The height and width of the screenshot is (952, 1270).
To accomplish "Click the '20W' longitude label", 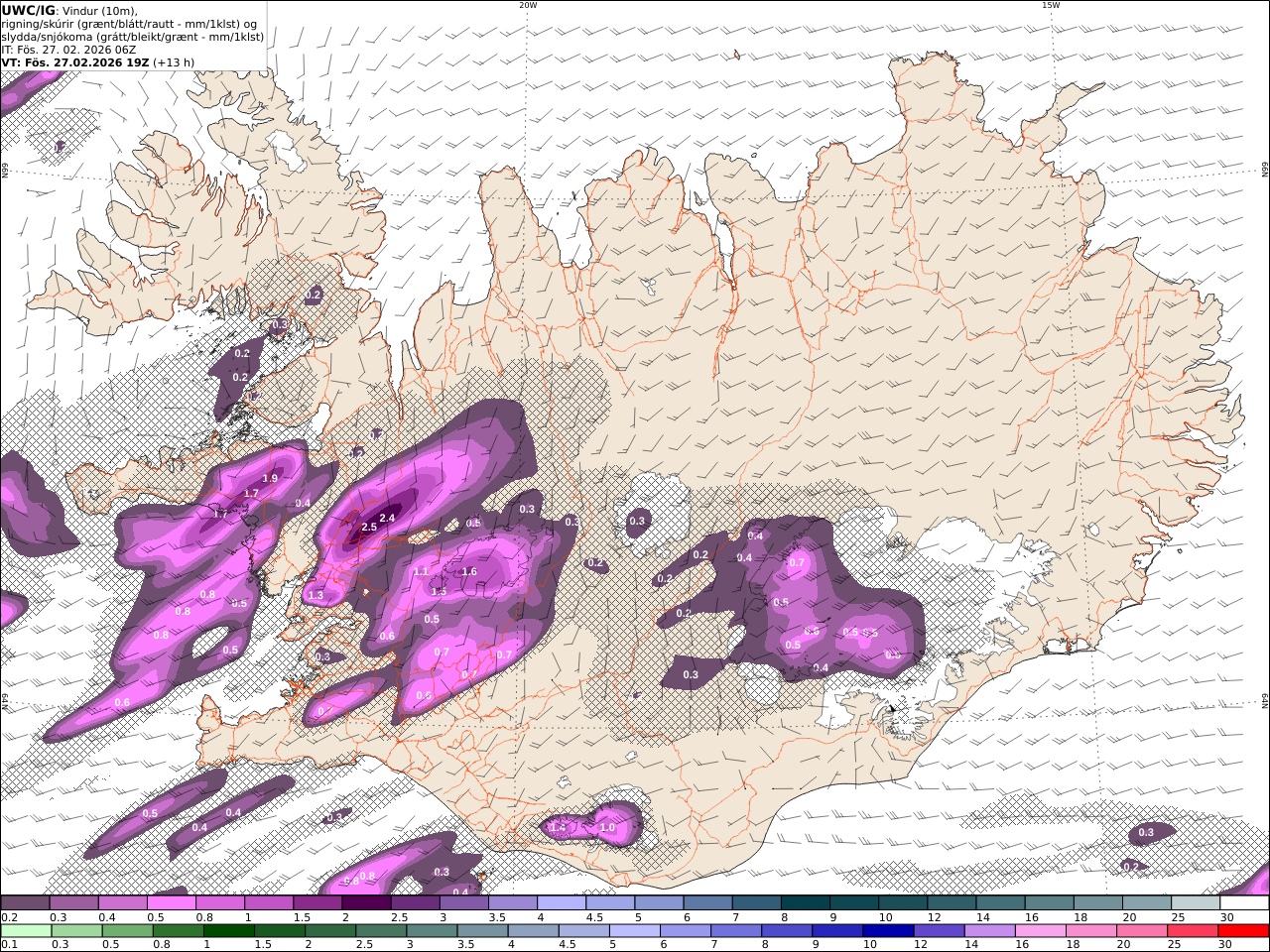I will (528, 5).
